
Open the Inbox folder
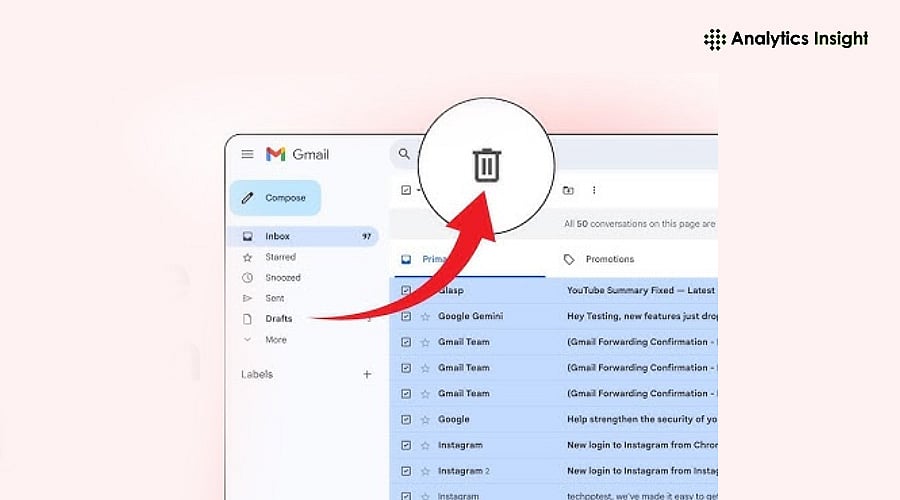pyautogui.click(x=277, y=237)
